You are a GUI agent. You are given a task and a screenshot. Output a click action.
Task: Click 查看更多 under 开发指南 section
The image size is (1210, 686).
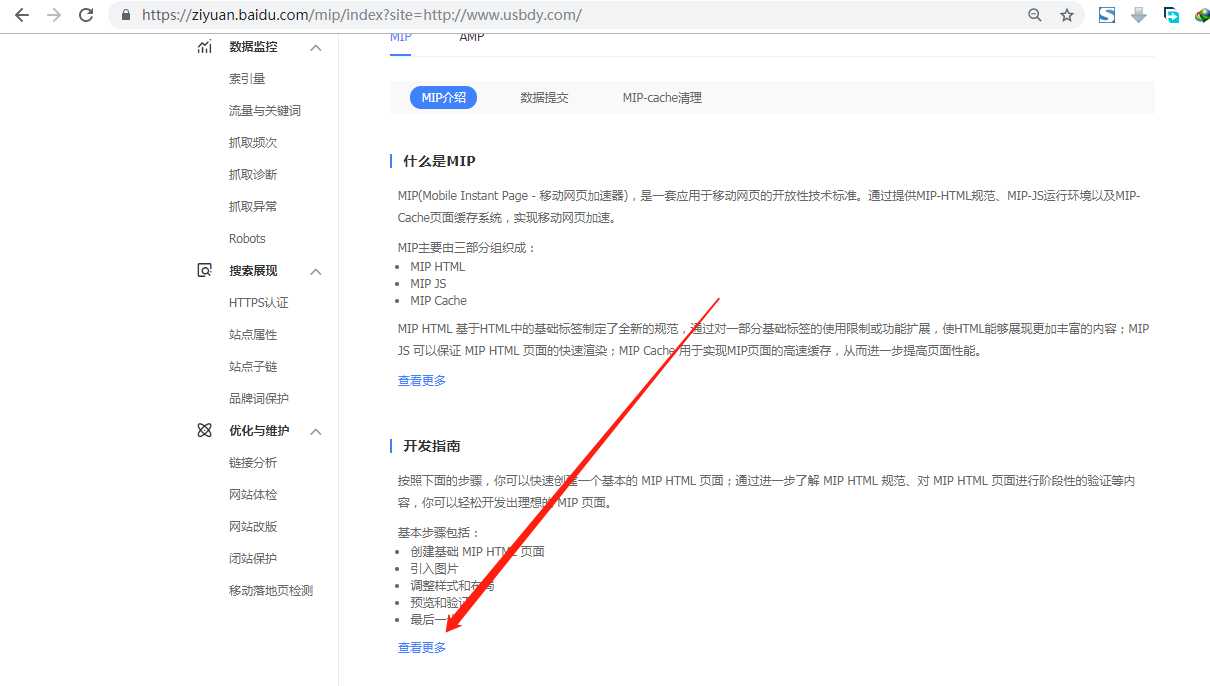[422, 648]
